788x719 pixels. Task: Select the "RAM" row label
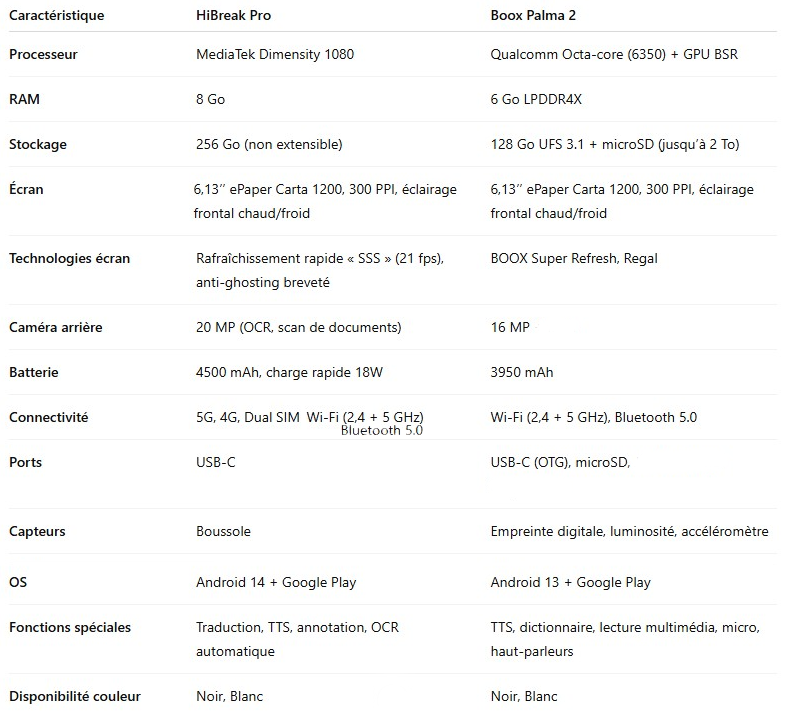coord(25,99)
